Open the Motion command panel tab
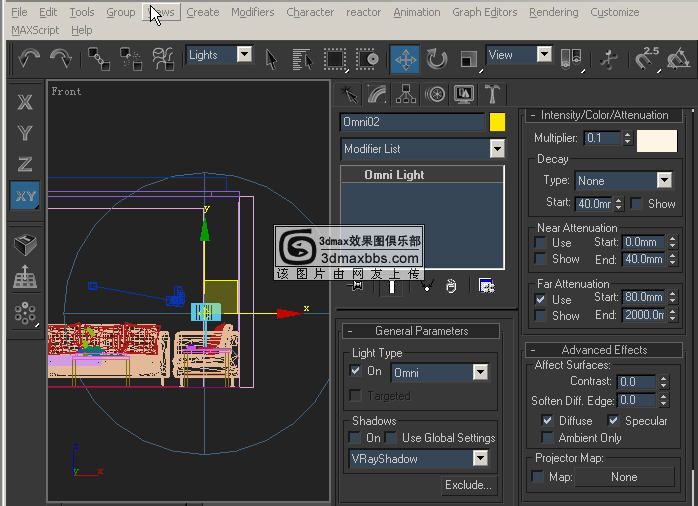This screenshot has height=506, width=698. (435, 94)
